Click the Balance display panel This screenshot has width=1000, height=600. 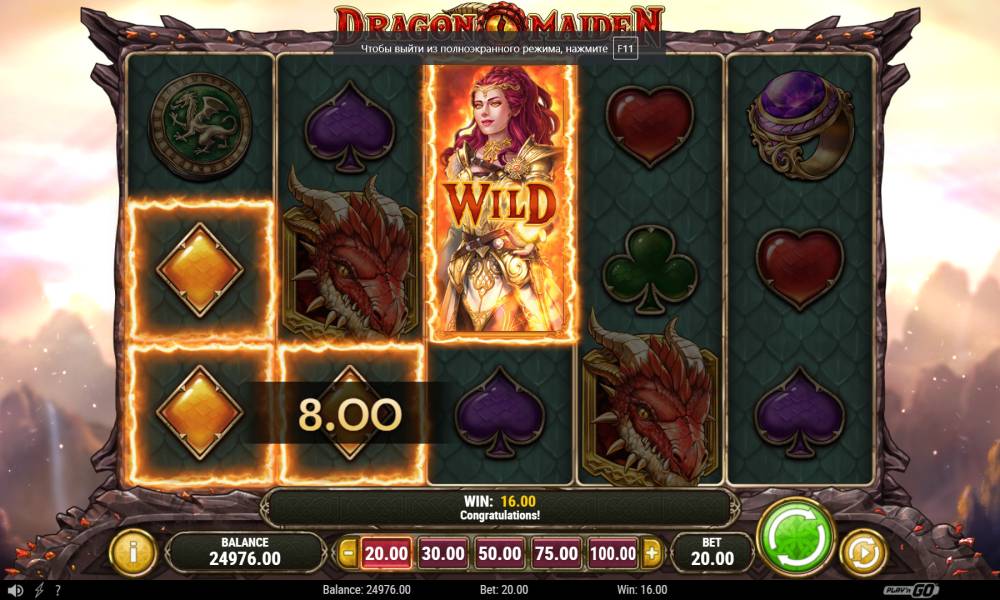[x=245, y=552]
